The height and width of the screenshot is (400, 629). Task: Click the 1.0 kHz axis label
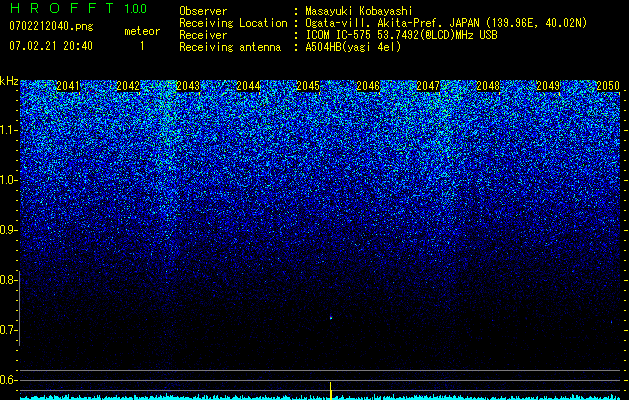8,180
